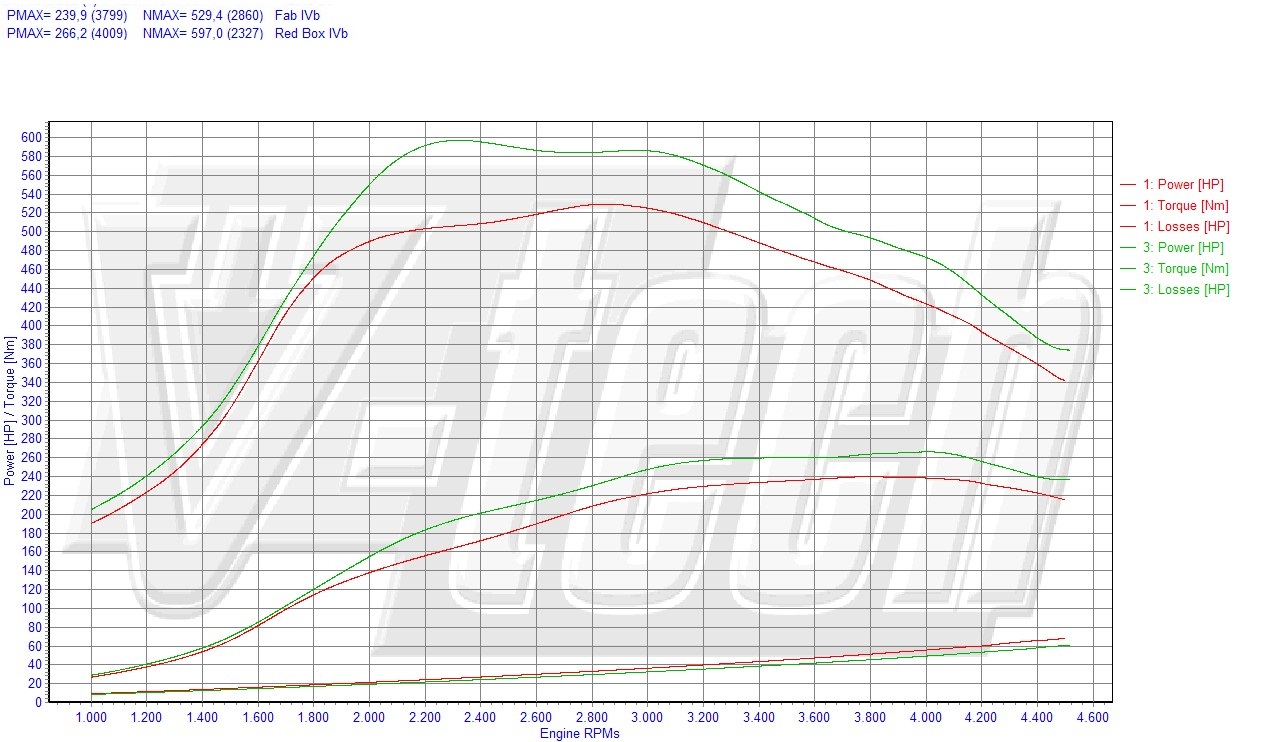Click the 'NMAX= 597,0 (2327)' value
This screenshot has height=742, width=1264.
click(203, 33)
